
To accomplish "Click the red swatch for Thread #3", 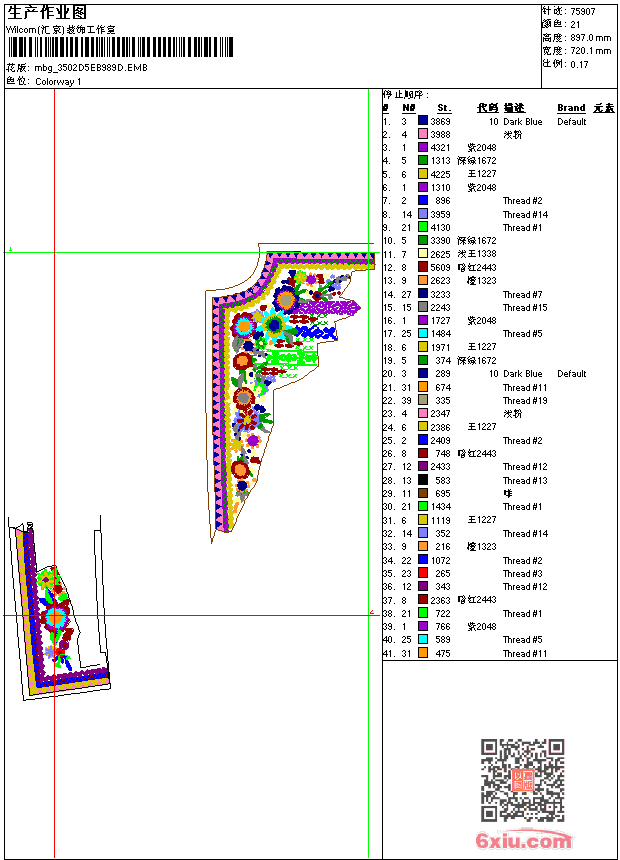I will click(423, 573).
